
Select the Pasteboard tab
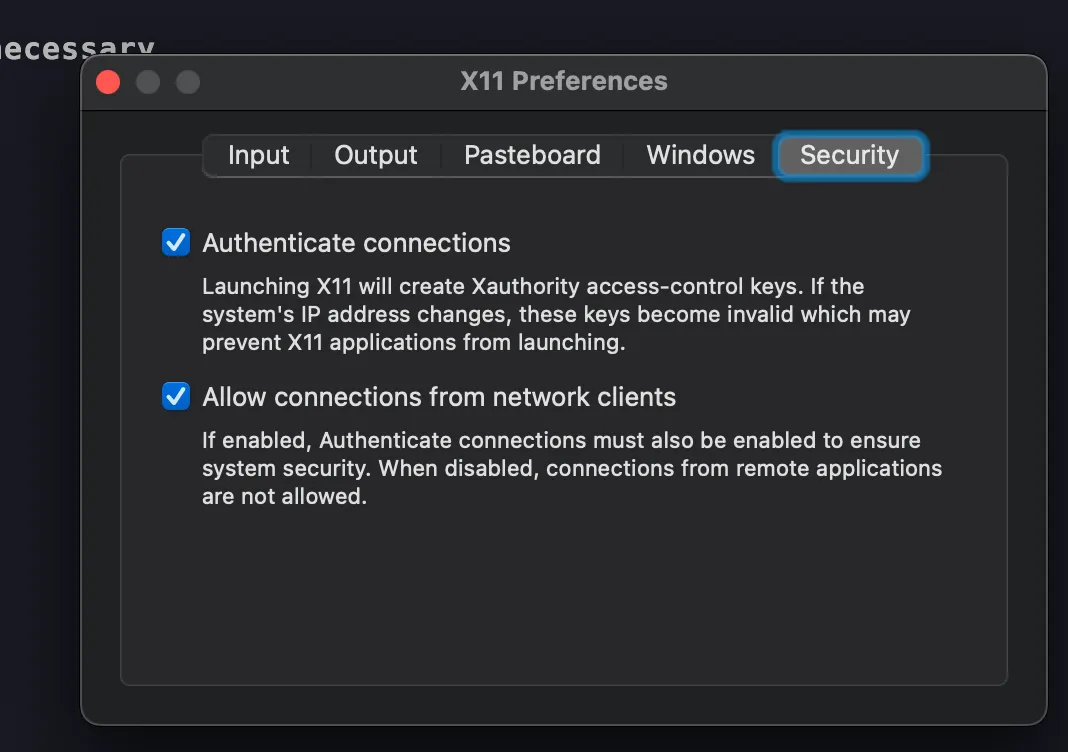[532, 155]
